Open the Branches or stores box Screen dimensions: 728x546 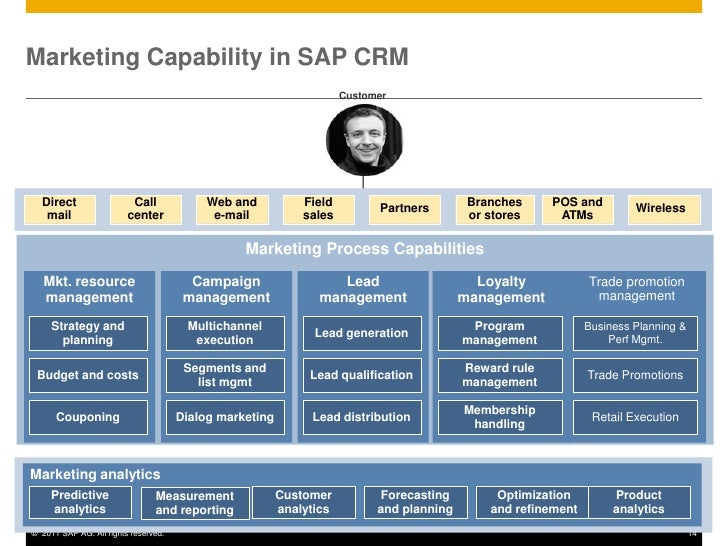click(495, 209)
